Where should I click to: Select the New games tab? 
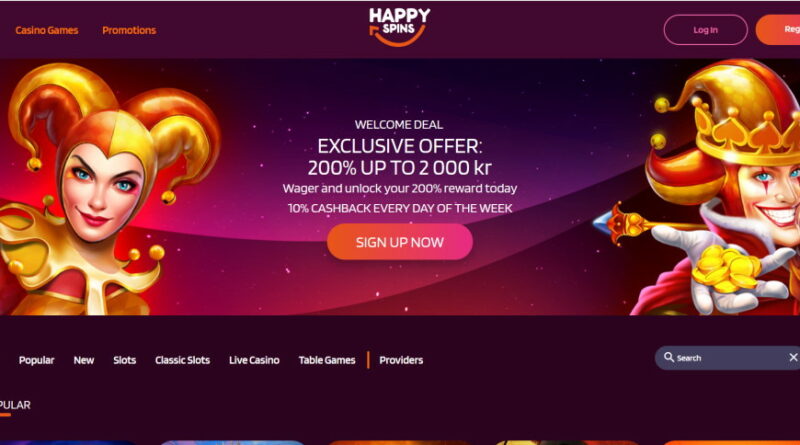pyautogui.click(x=84, y=360)
